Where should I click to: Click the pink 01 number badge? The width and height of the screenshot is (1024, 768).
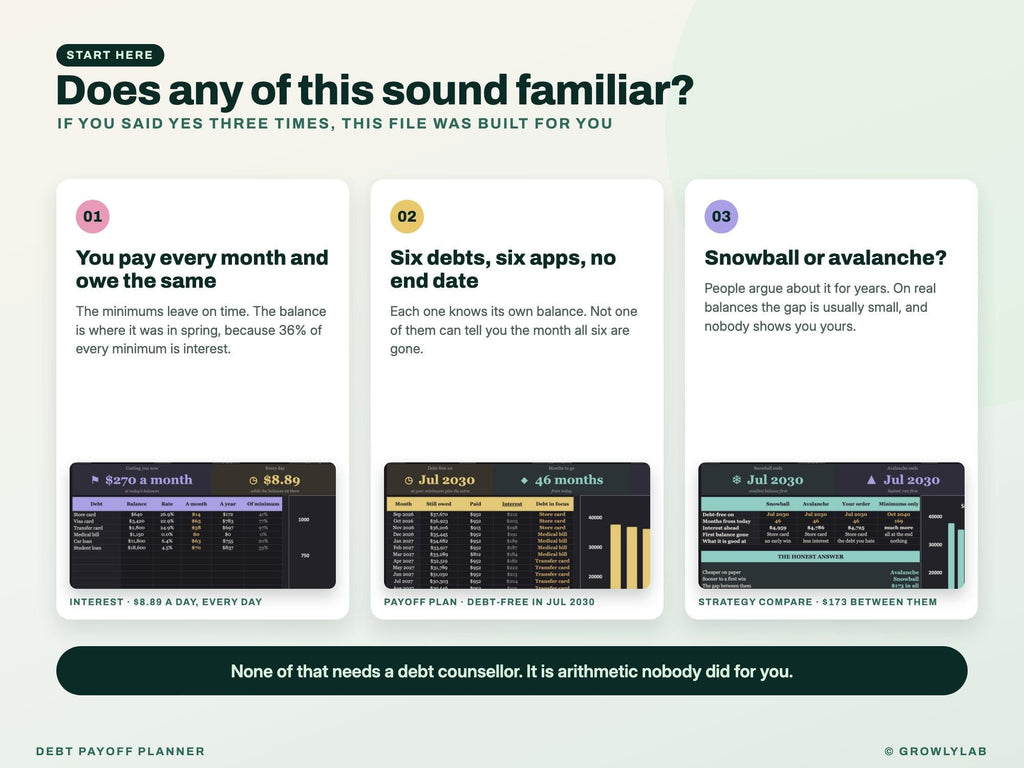pos(93,216)
